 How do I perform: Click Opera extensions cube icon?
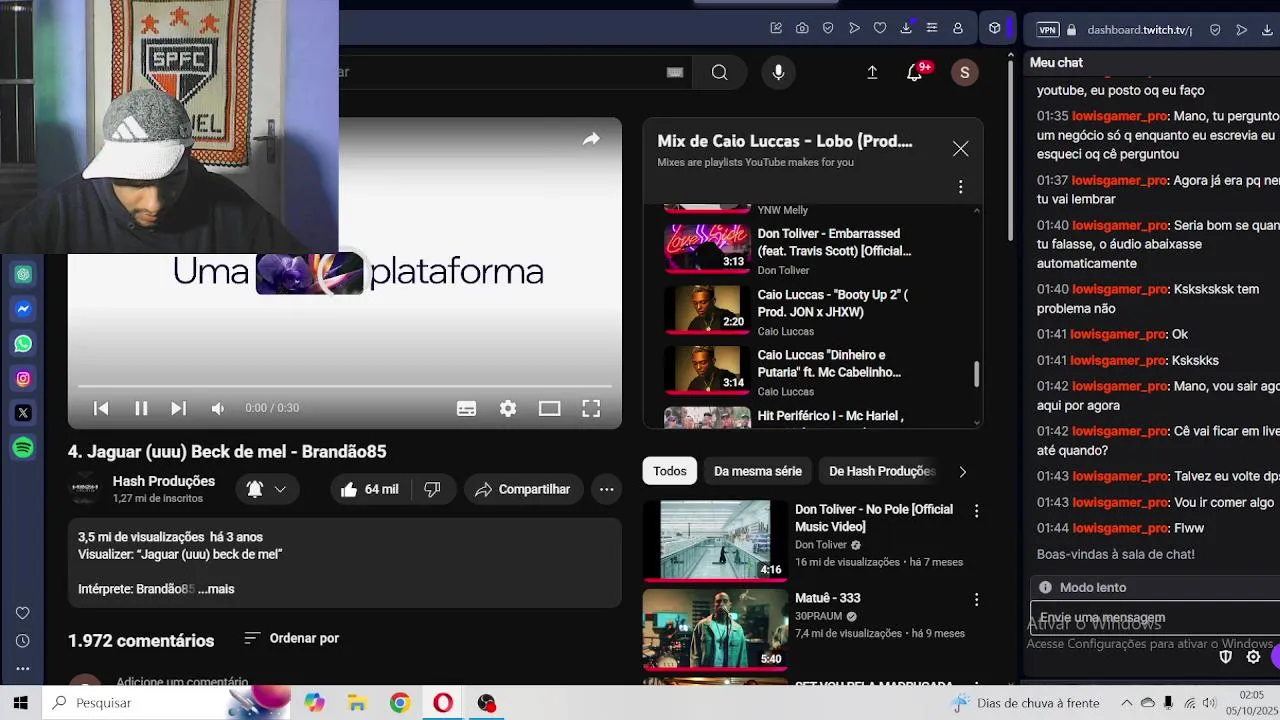994,28
